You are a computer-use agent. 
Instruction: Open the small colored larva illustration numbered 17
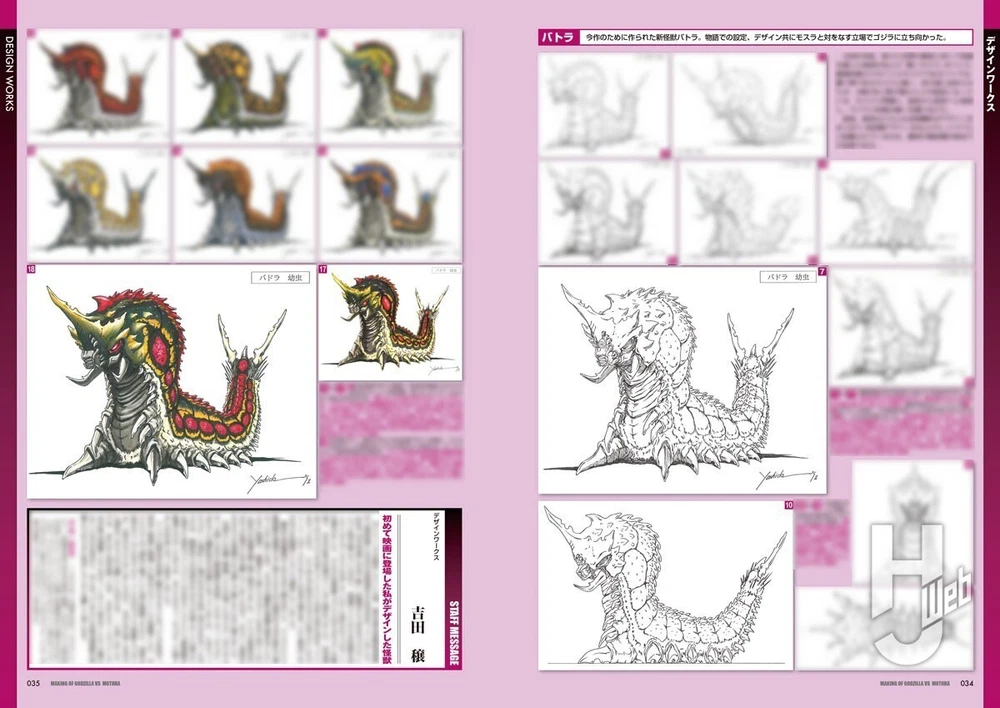point(391,323)
